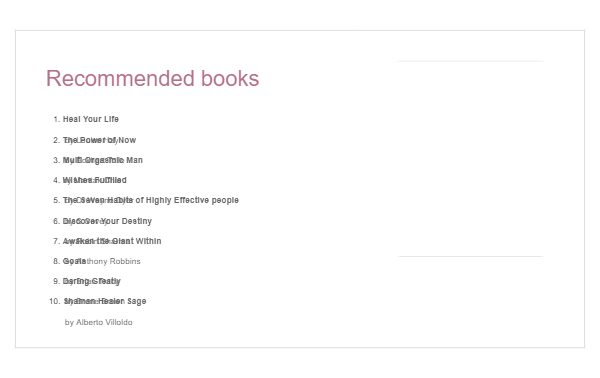Image resolution: width=600 pixels, height=378 pixels.
Task: Click the Daring Greatly list item
Action: point(91,281)
